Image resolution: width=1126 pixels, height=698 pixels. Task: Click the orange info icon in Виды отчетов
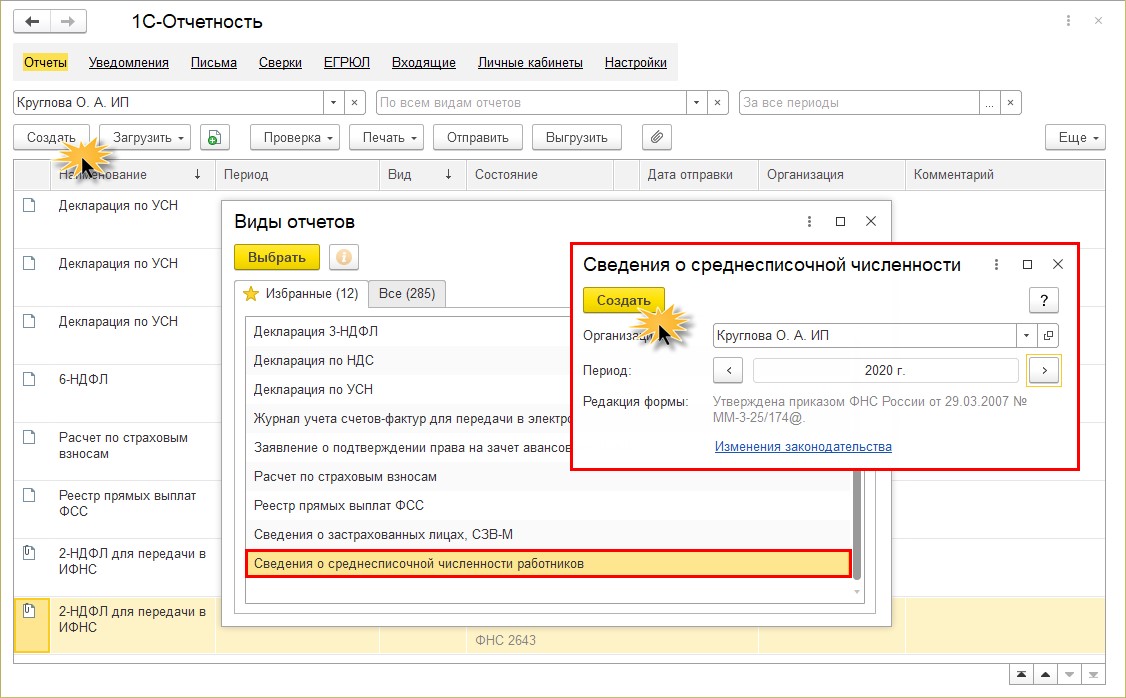[x=344, y=257]
